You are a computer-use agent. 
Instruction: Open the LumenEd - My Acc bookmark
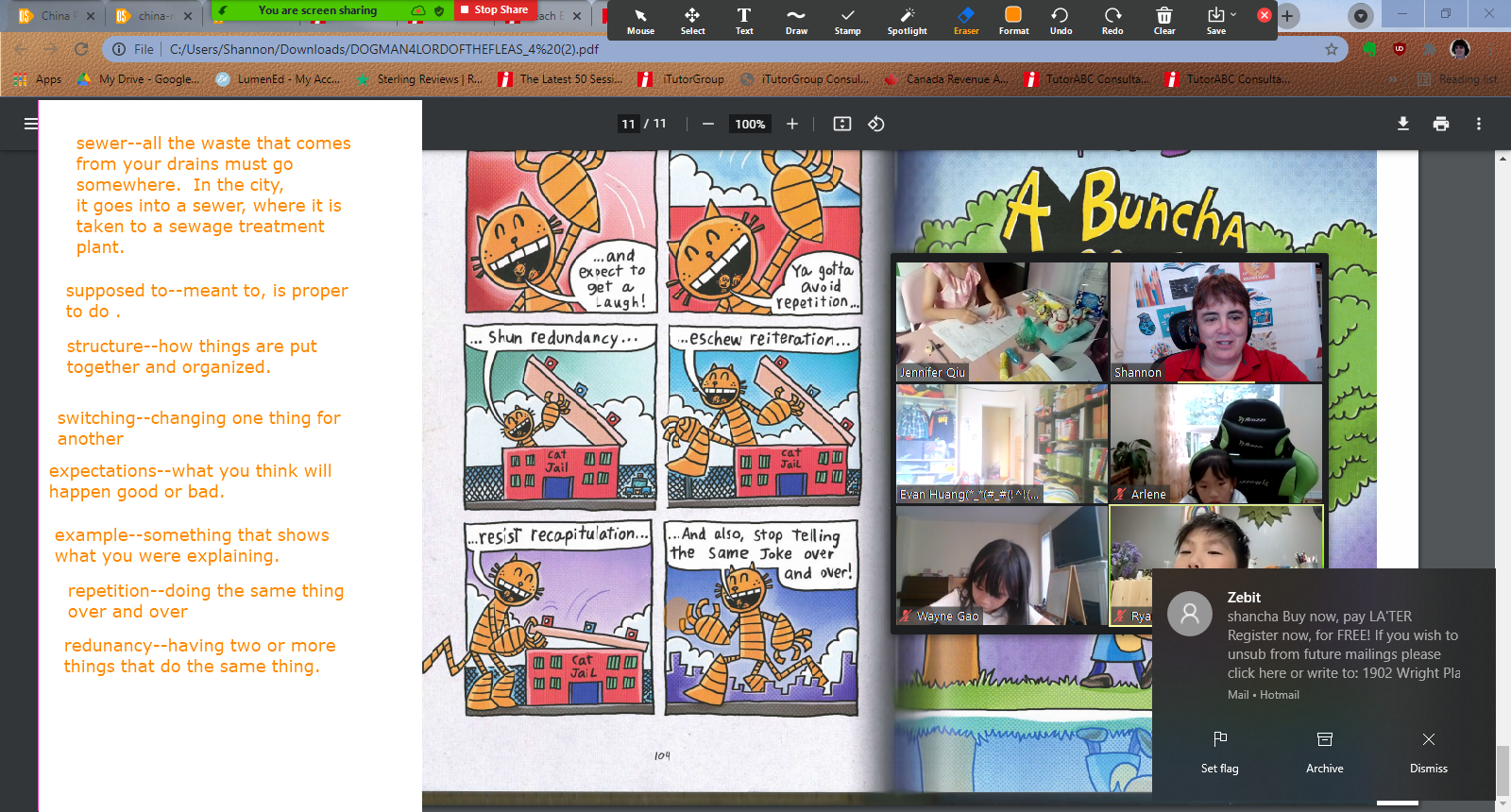point(277,79)
